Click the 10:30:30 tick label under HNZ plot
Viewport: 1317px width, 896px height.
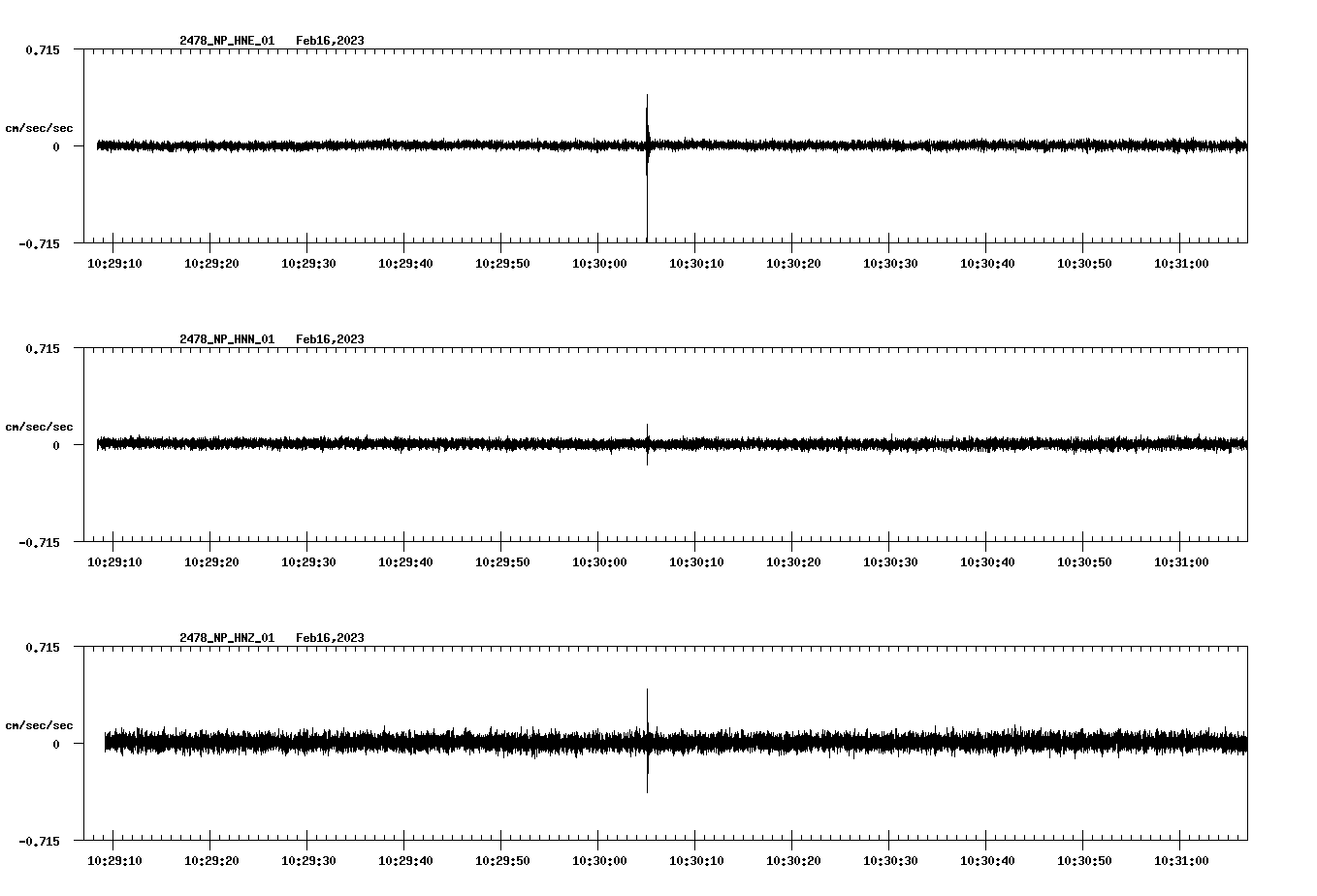[890, 861]
